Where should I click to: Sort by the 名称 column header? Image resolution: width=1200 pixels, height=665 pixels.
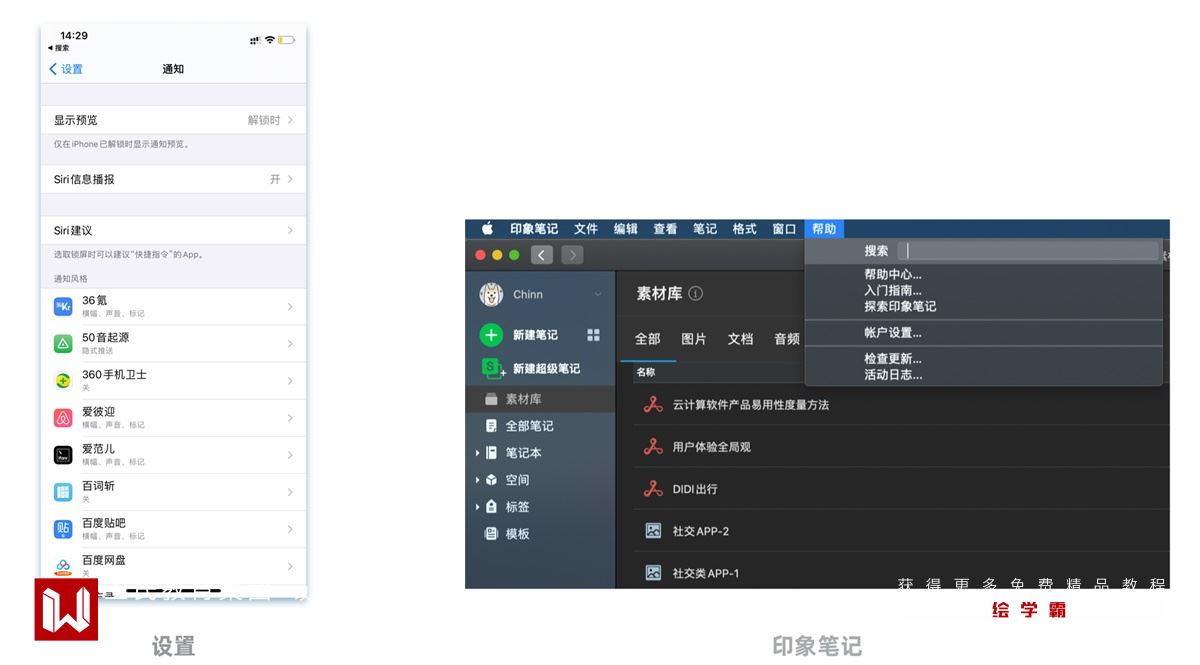tap(646, 372)
